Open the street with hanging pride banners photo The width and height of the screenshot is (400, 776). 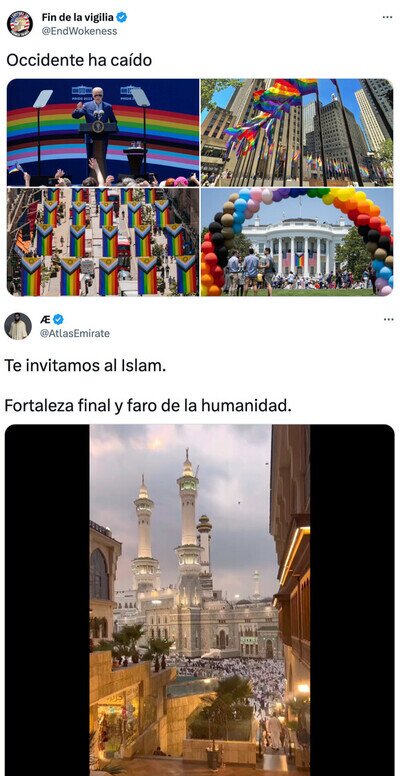(103, 242)
